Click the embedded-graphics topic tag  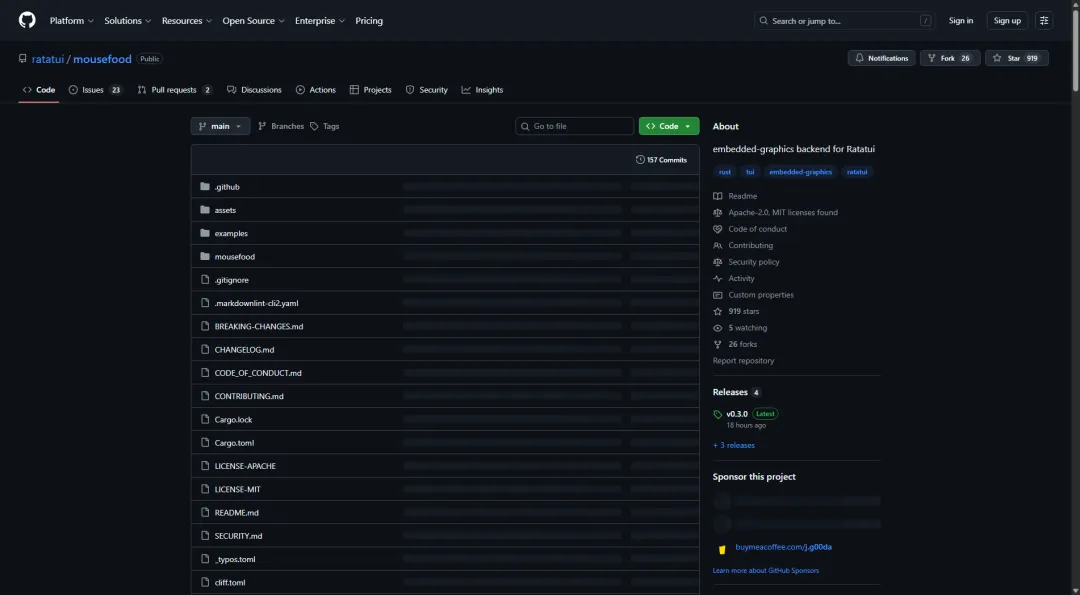coord(800,172)
